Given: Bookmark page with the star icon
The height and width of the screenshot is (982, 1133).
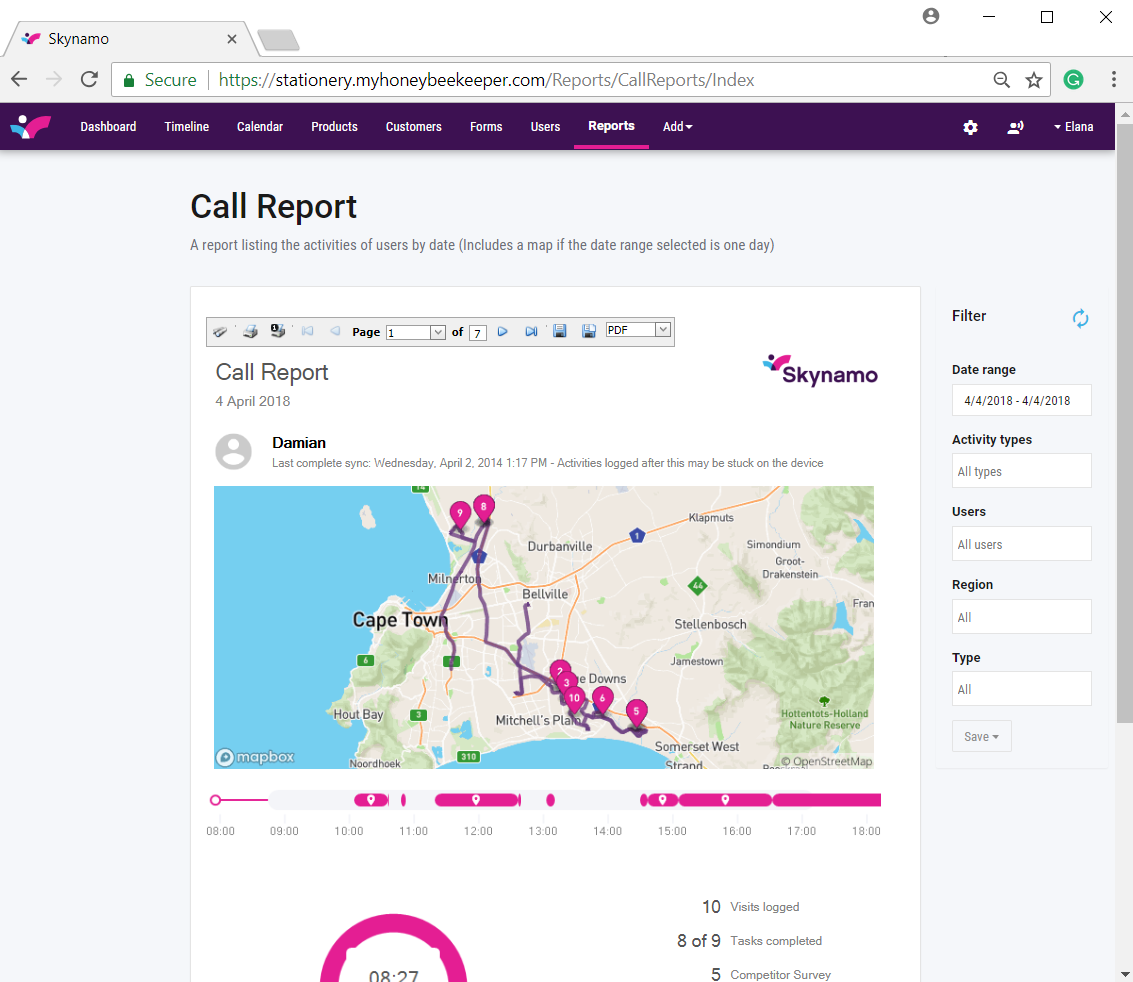Looking at the screenshot, I should coord(1034,79).
